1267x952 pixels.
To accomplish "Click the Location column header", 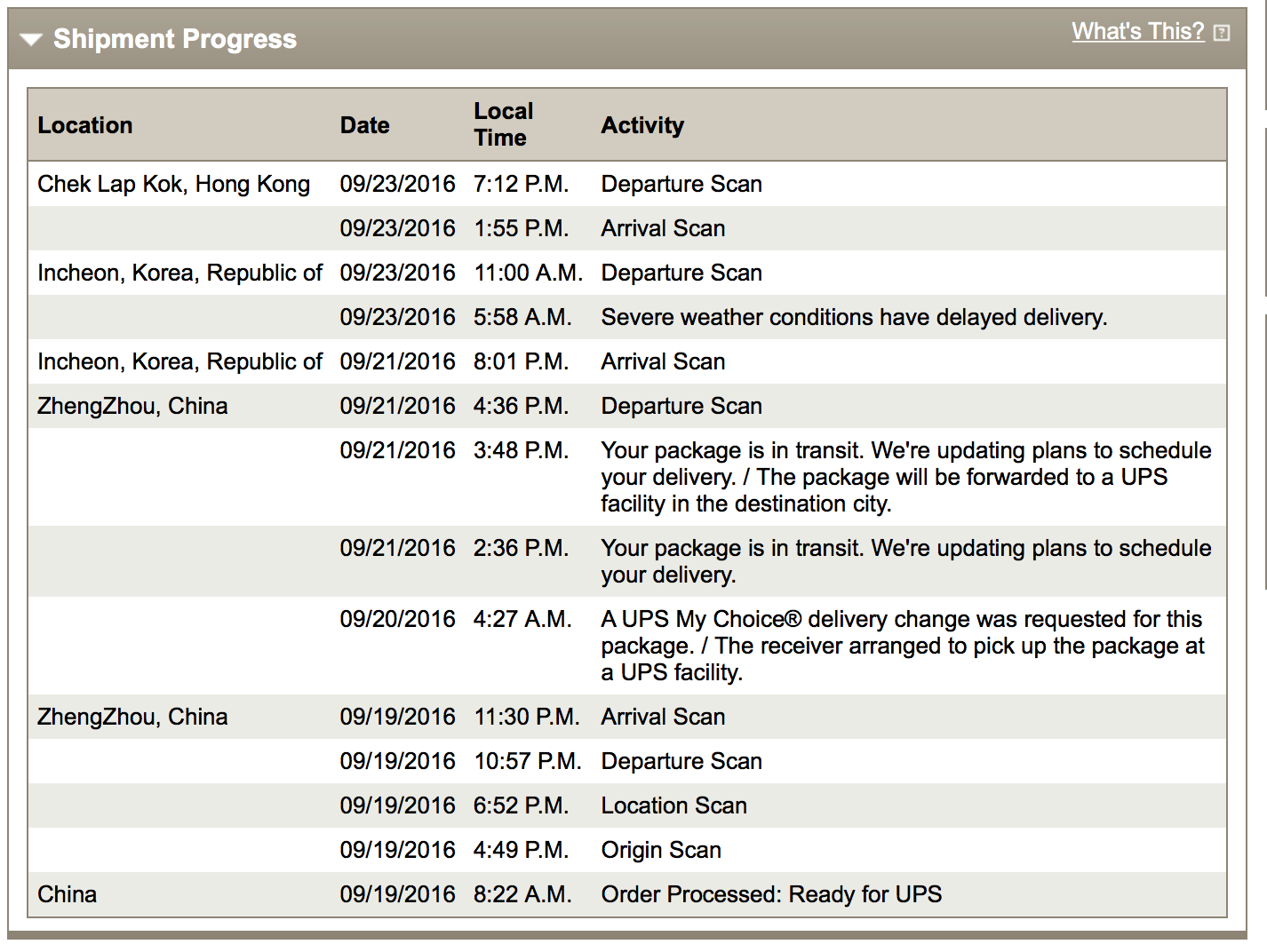I will (x=85, y=125).
